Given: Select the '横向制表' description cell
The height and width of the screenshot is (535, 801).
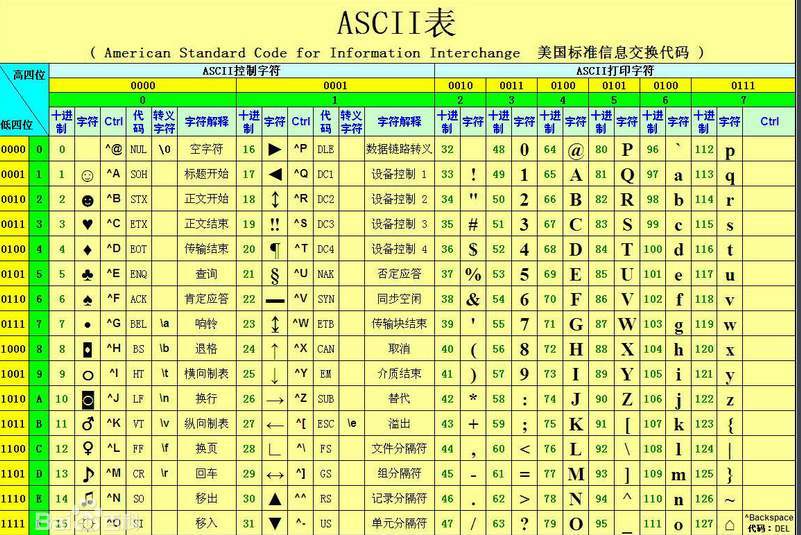Looking at the screenshot, I should coord(206,374).
